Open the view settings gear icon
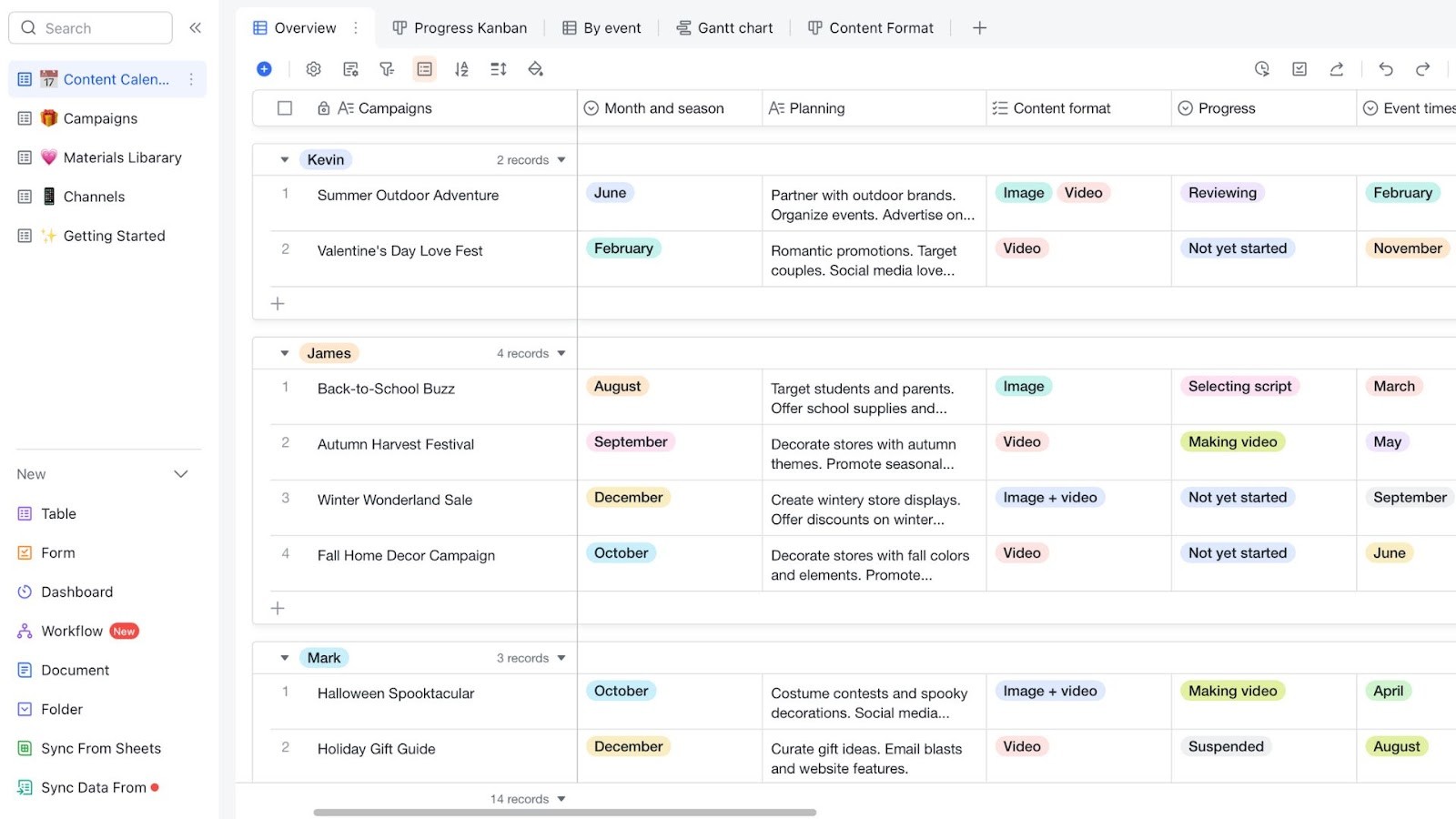This screenshot has height=819, width=1456. point(313,68)
